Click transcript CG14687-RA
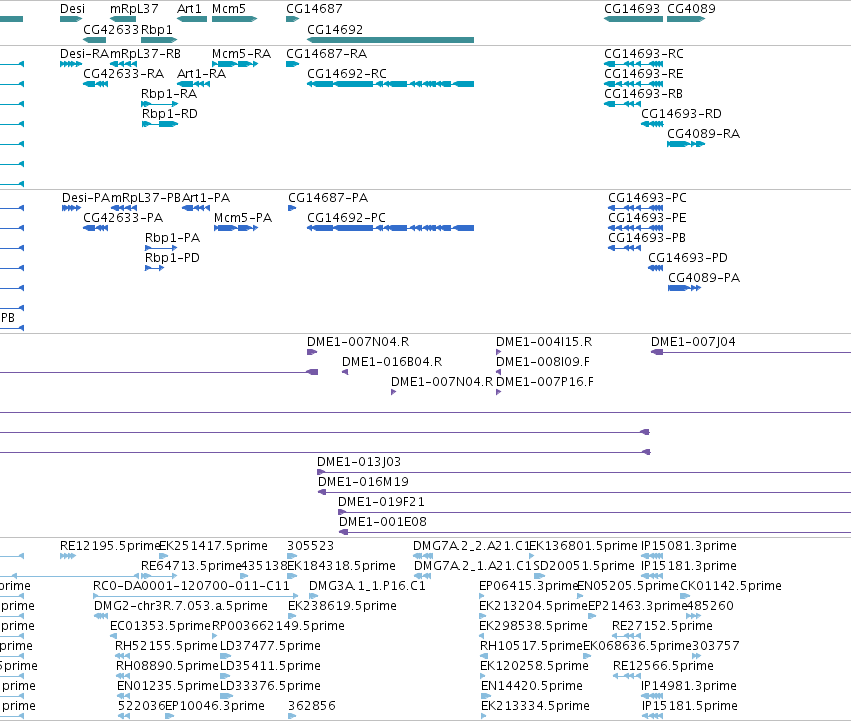851x721 pixels. click(326, 54)
